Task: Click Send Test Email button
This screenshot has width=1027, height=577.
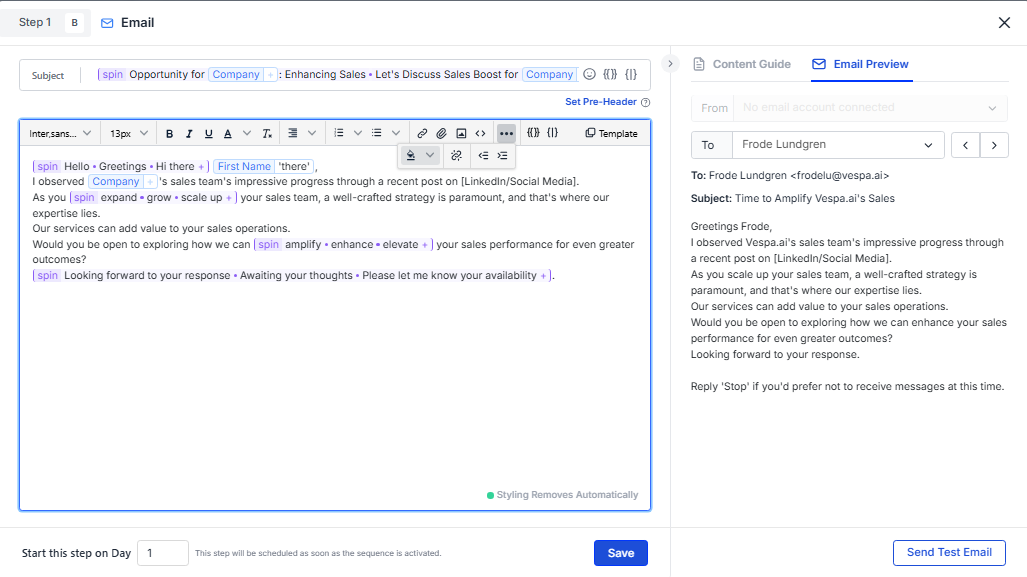Action: [x=949, y=553]
